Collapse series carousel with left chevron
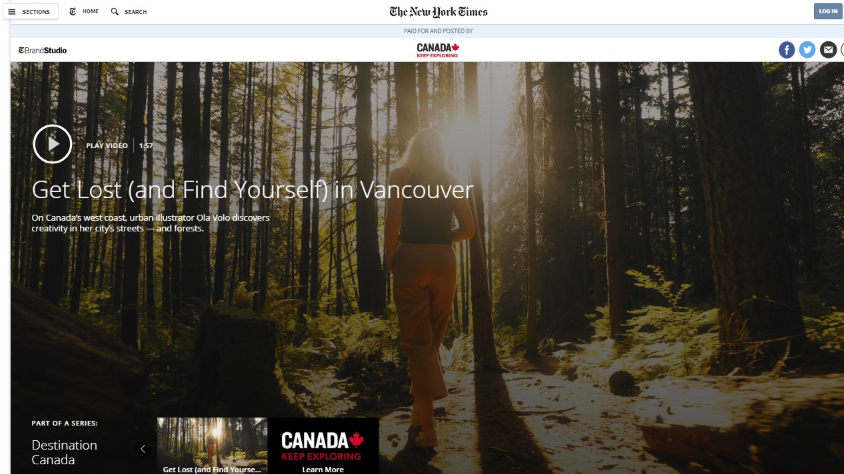Screen dimensions: 844x474 (143, 449)
